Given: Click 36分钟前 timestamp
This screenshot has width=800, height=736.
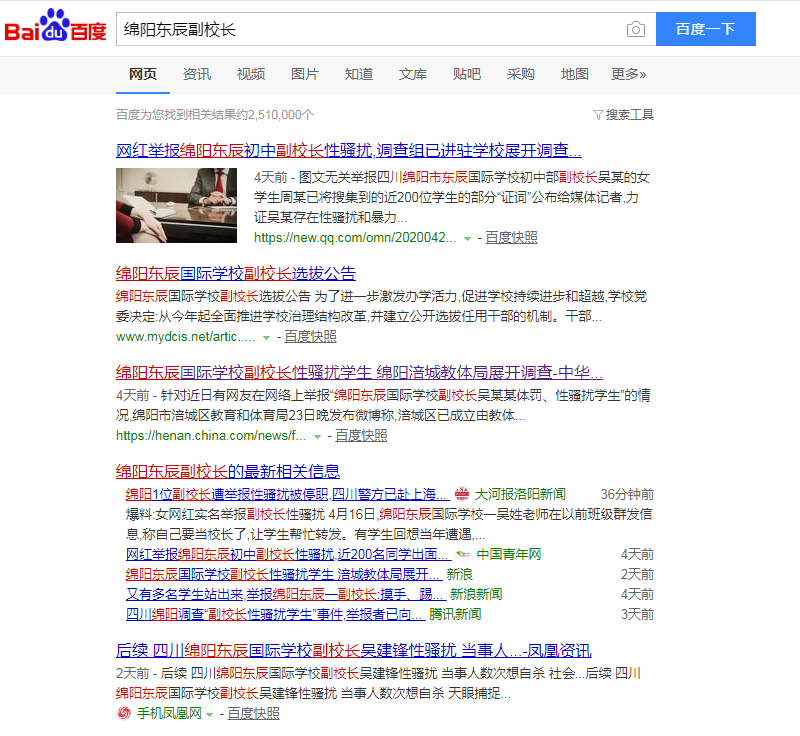Looking at the screenshot, I should click(627, 494).
